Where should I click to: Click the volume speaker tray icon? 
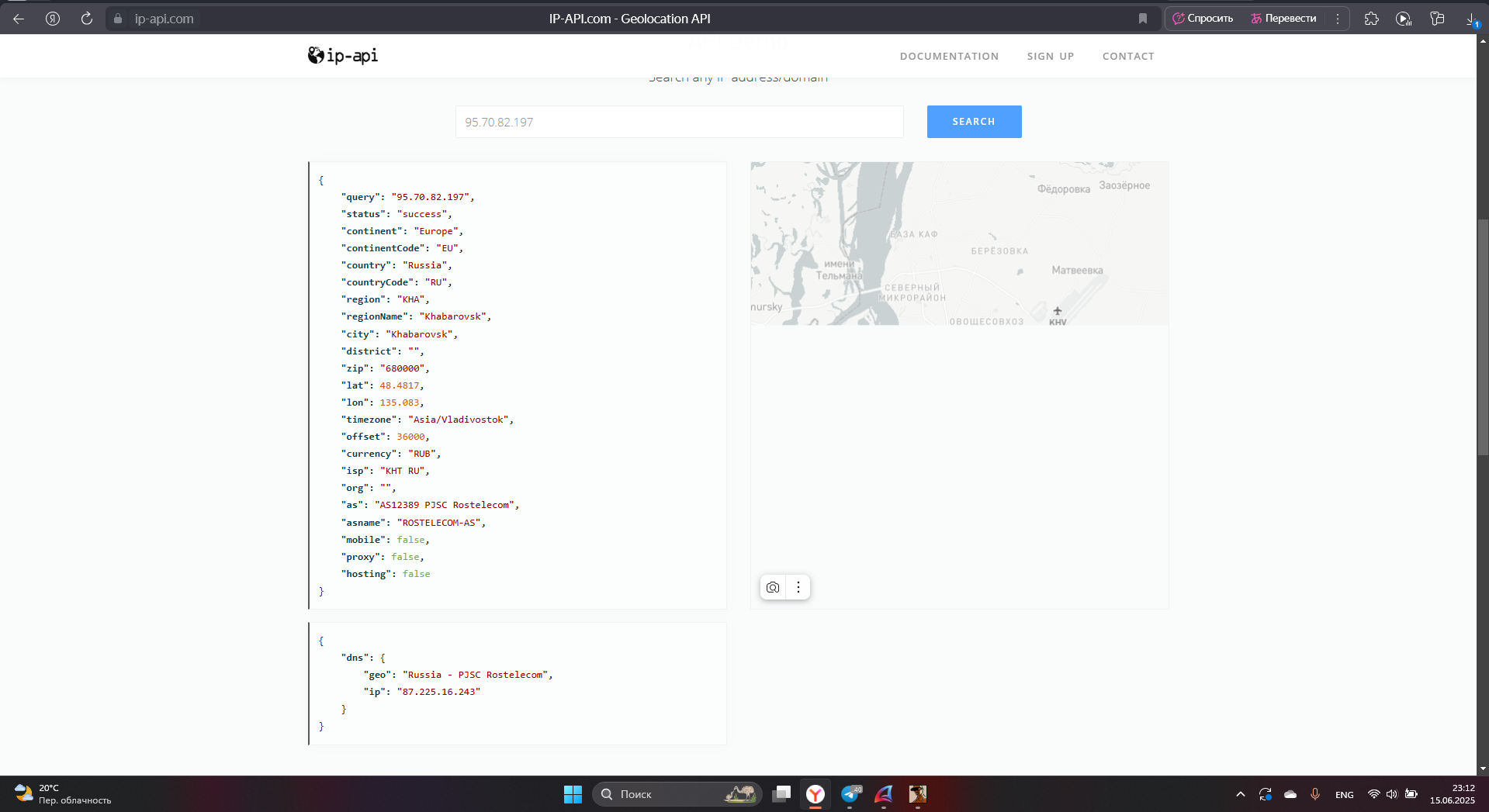pos(1392,794)
